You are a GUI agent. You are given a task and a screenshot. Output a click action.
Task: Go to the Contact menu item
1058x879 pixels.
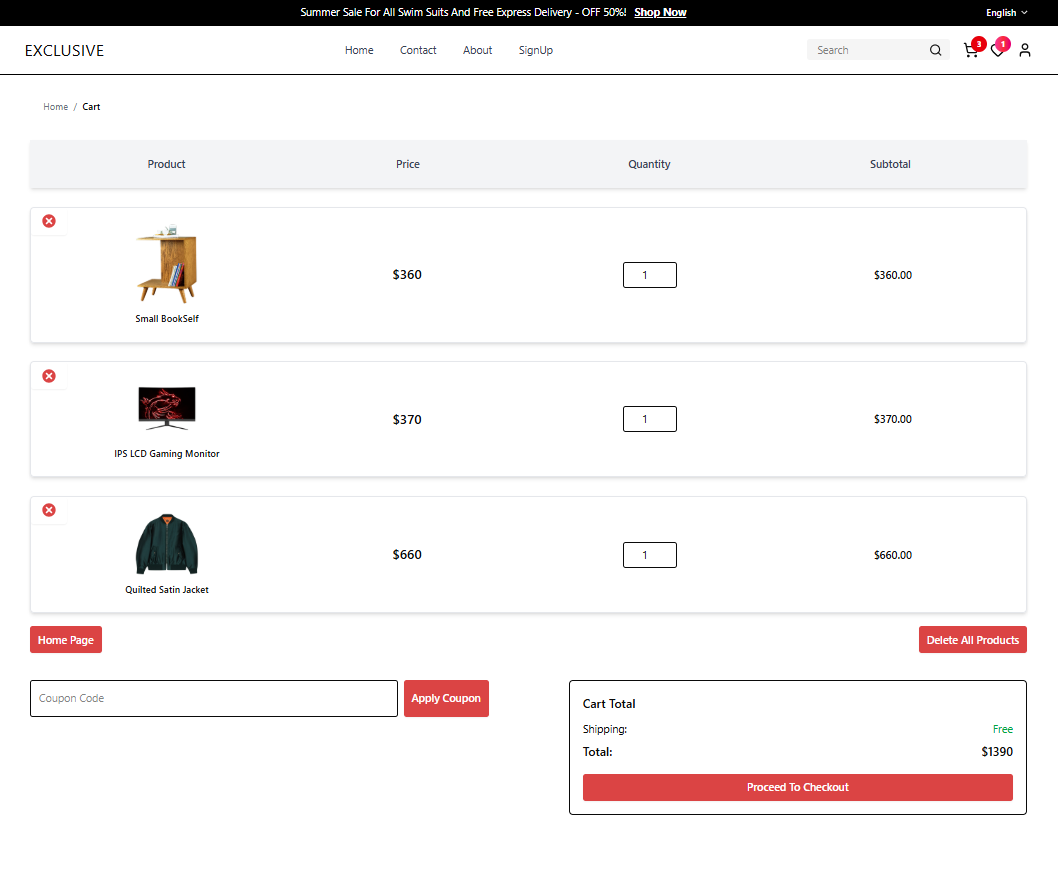pos(418,50)
